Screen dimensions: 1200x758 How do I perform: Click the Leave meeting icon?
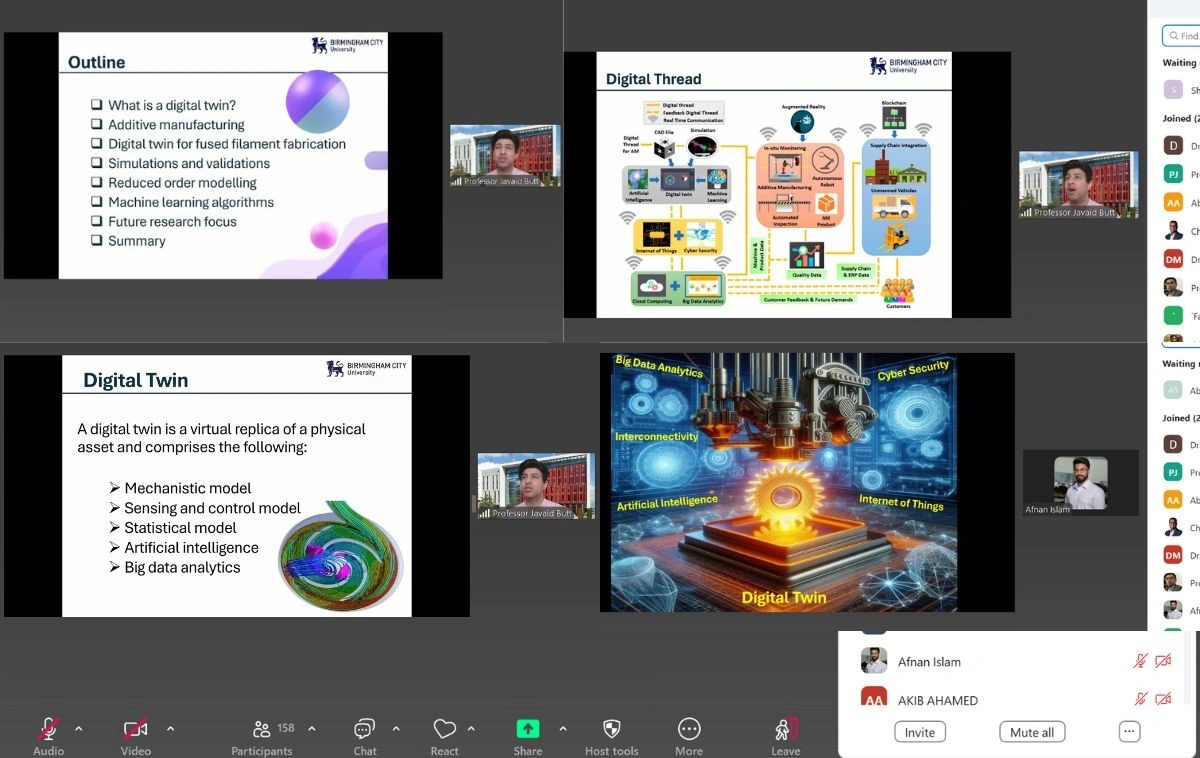786,729
